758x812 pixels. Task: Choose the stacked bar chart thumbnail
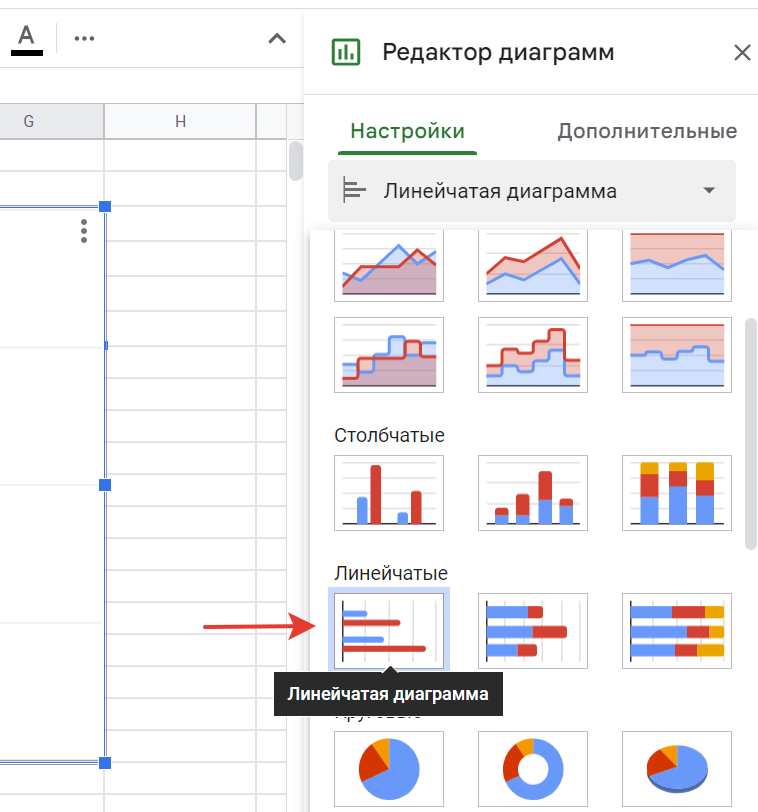(533, 630)
